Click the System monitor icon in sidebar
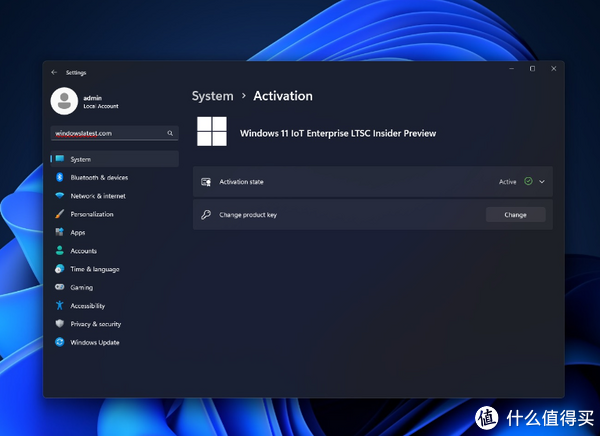 click(x=60, y=159)
